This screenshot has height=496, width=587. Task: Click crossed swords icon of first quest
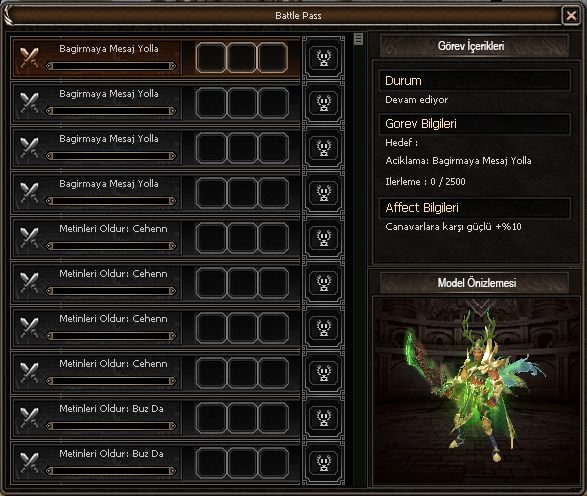[29, 57]
